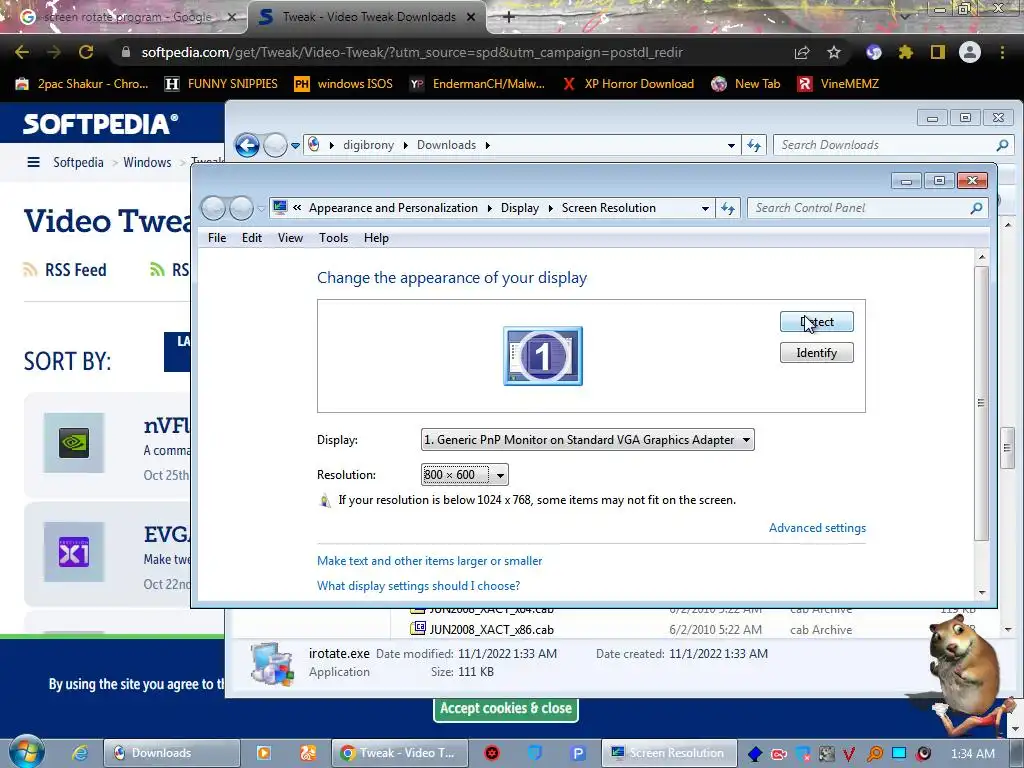The width and height of the screenshot is (1024, 768).
Task: Open recent pages dropdown in Downloads window
Action: click(x=295, y=146)
